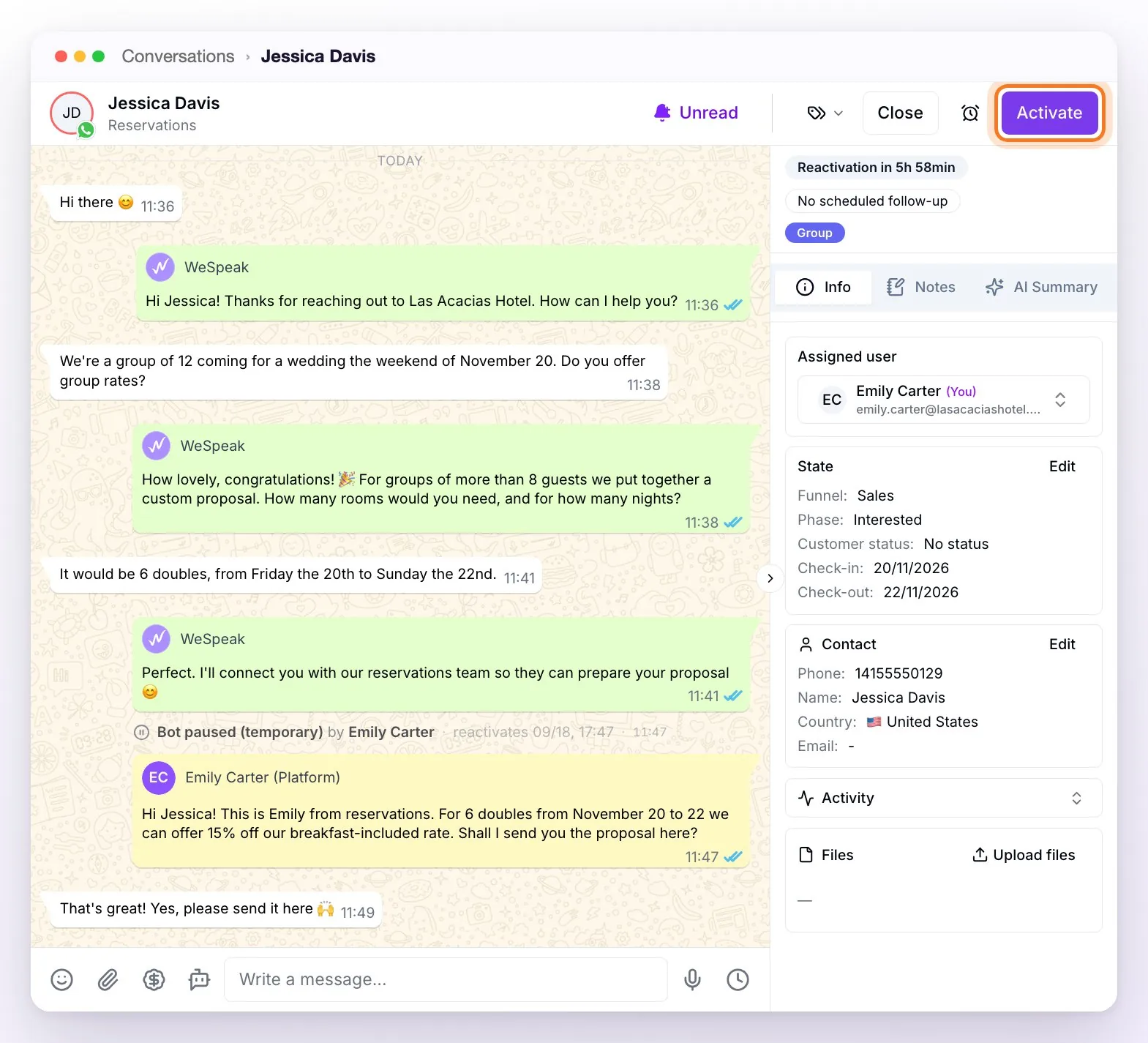Click the Files document icon
The image size is (1148, 1043).
tap(806, 855)
